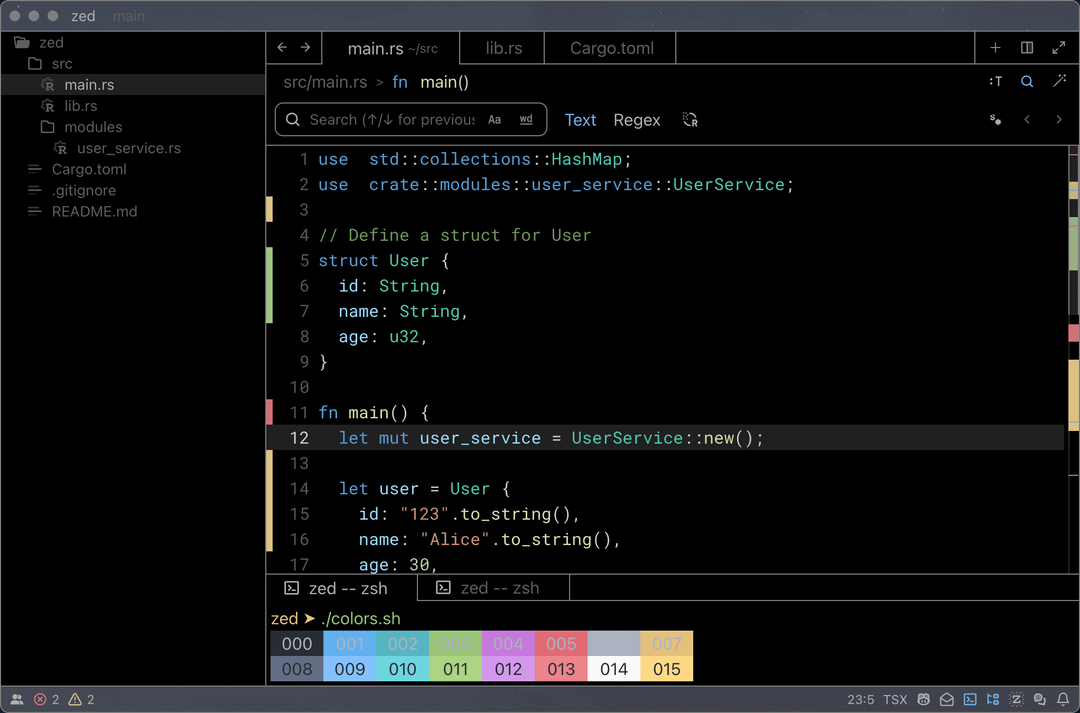Collapse the zed root folder
The height and width of the screenshot is (713, 1080).
coord(38,43)
